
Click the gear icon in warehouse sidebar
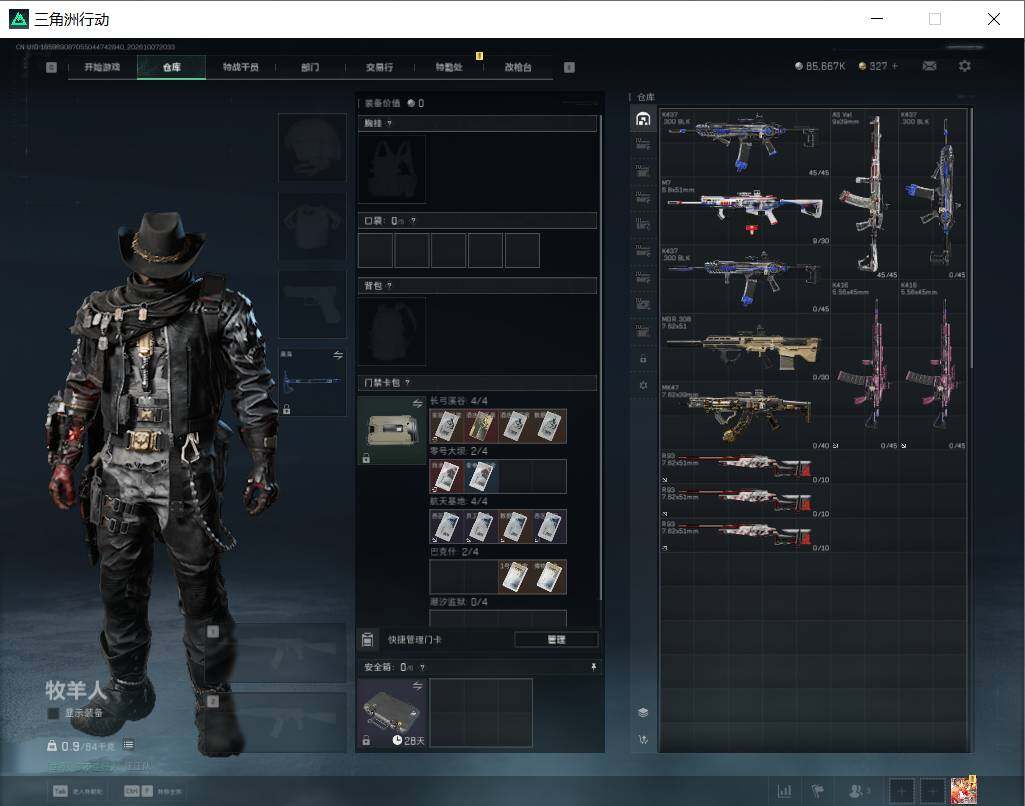point(643,386)
